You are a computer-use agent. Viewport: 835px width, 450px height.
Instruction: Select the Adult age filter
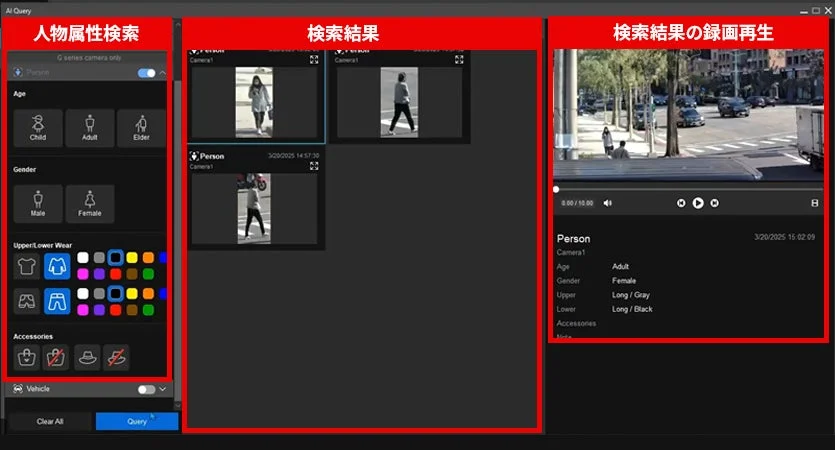point(89,128)
